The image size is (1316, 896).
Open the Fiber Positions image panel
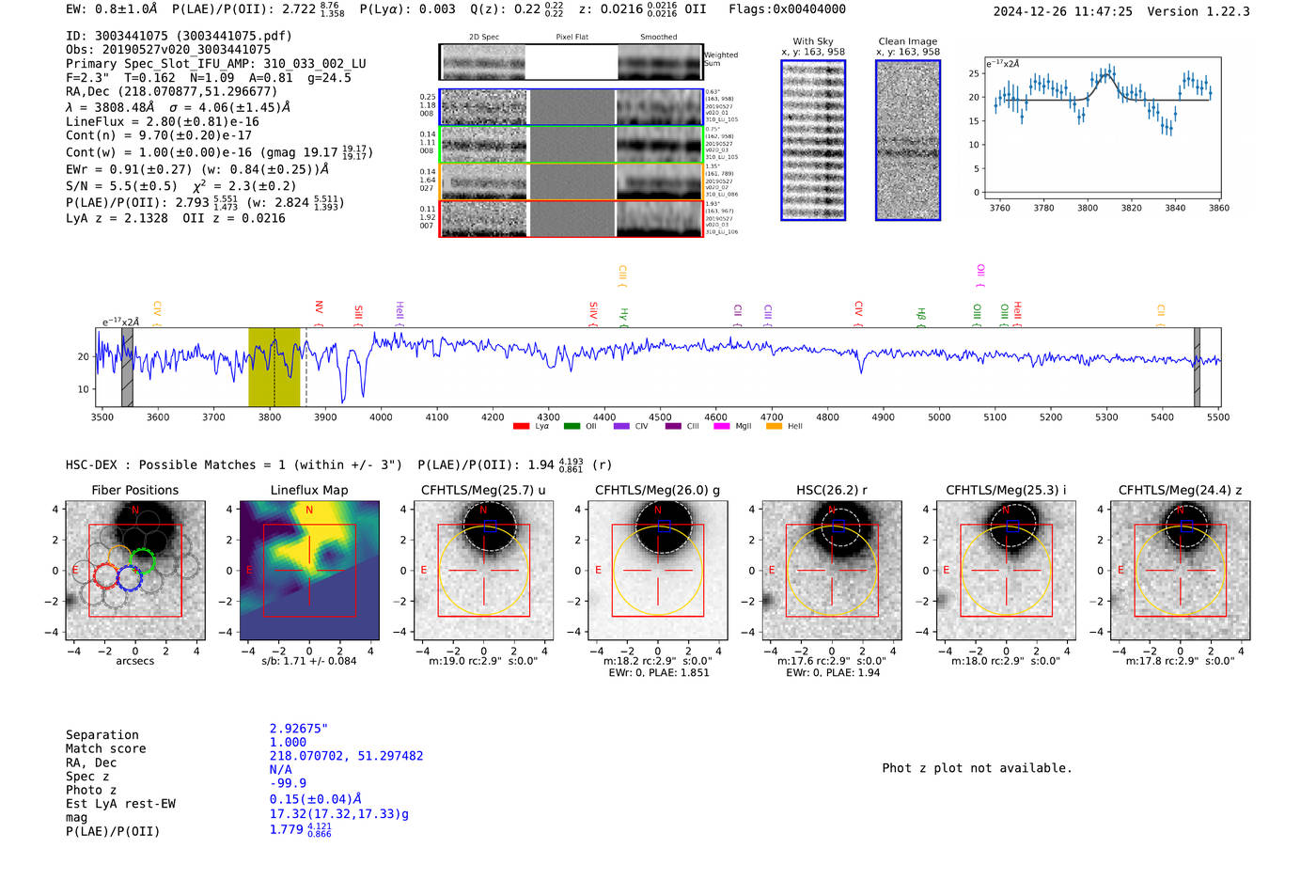(135, 571)
